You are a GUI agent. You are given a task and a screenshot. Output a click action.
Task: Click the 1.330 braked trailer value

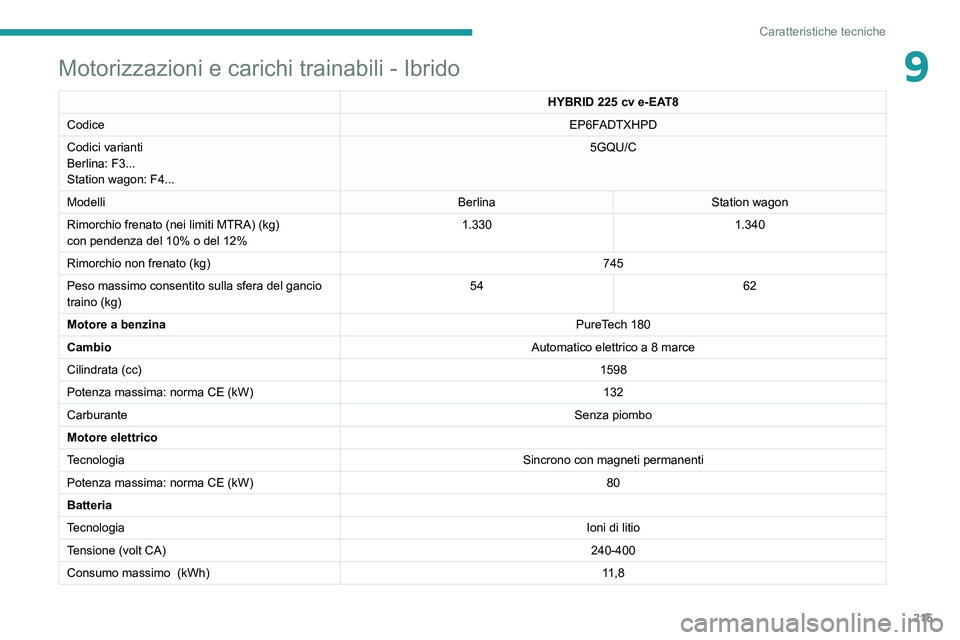click(x=476, y=225)
